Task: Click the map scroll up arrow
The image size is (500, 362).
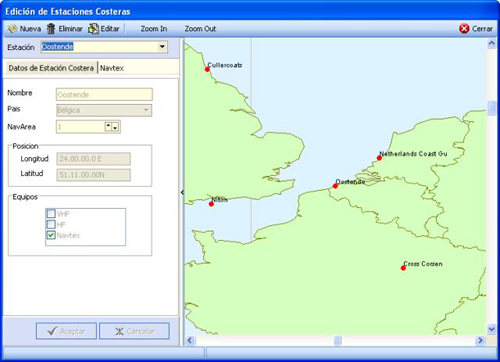Action: click(491, 43)
